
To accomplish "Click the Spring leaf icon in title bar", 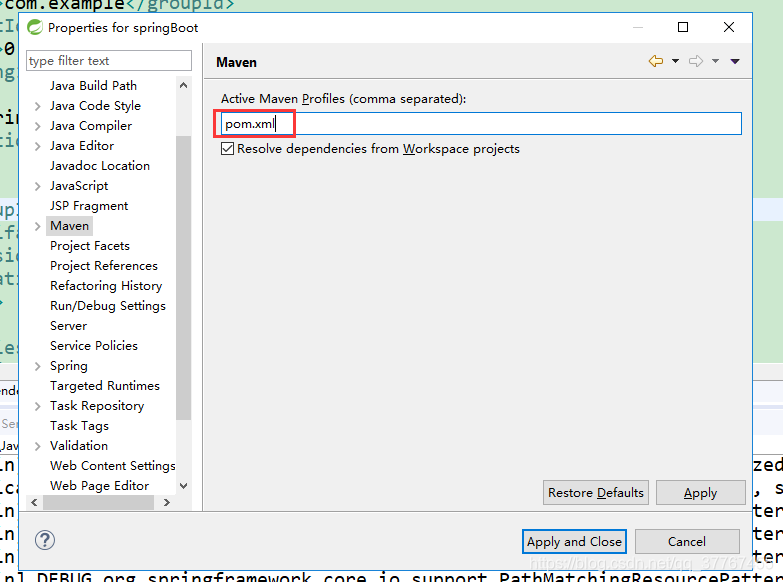I will pyautogui.click(x=35, y=27).
